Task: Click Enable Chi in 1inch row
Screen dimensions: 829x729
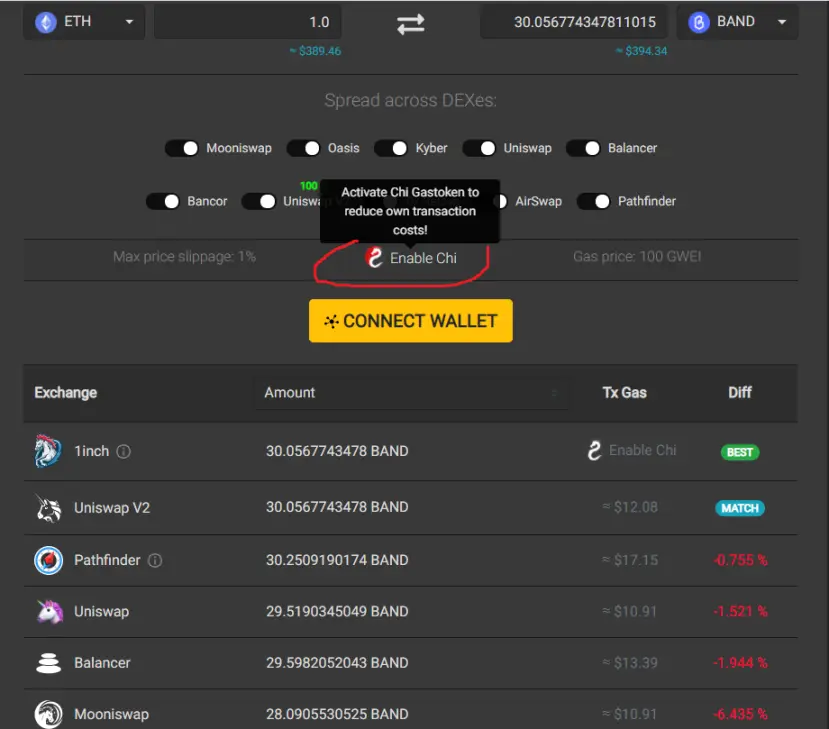Action: (x=632, y=450)
